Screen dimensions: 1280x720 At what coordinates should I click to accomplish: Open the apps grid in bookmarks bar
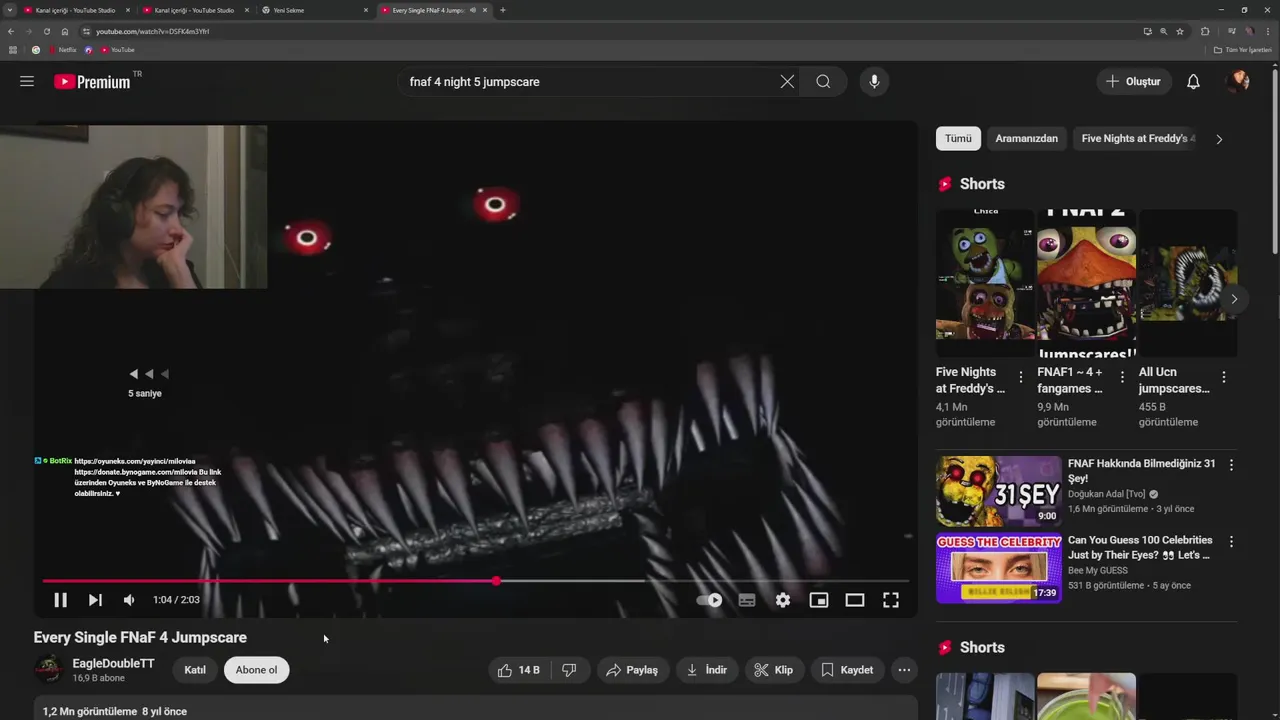(12, 50)
